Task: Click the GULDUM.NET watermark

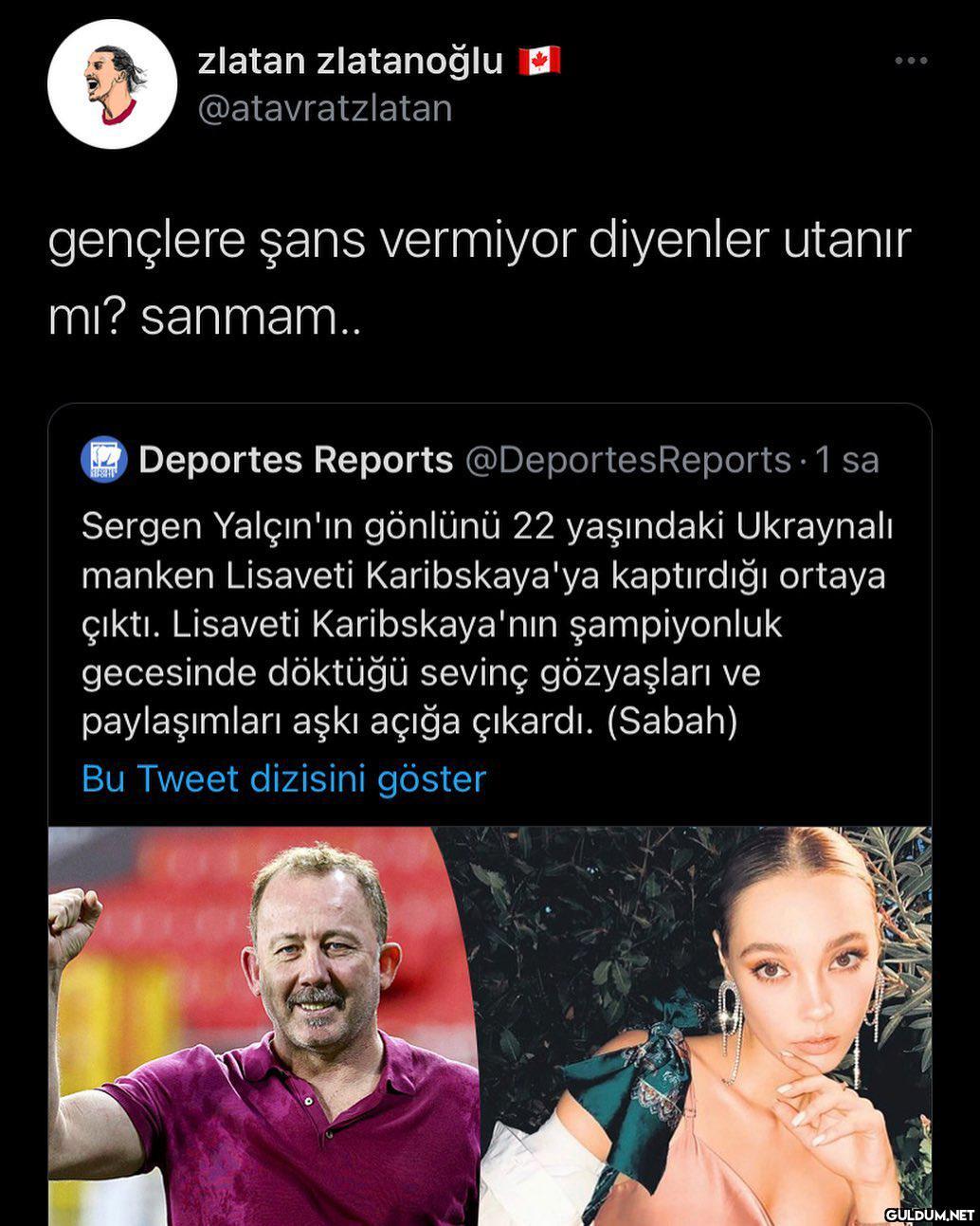Action: click(929, 1214)
